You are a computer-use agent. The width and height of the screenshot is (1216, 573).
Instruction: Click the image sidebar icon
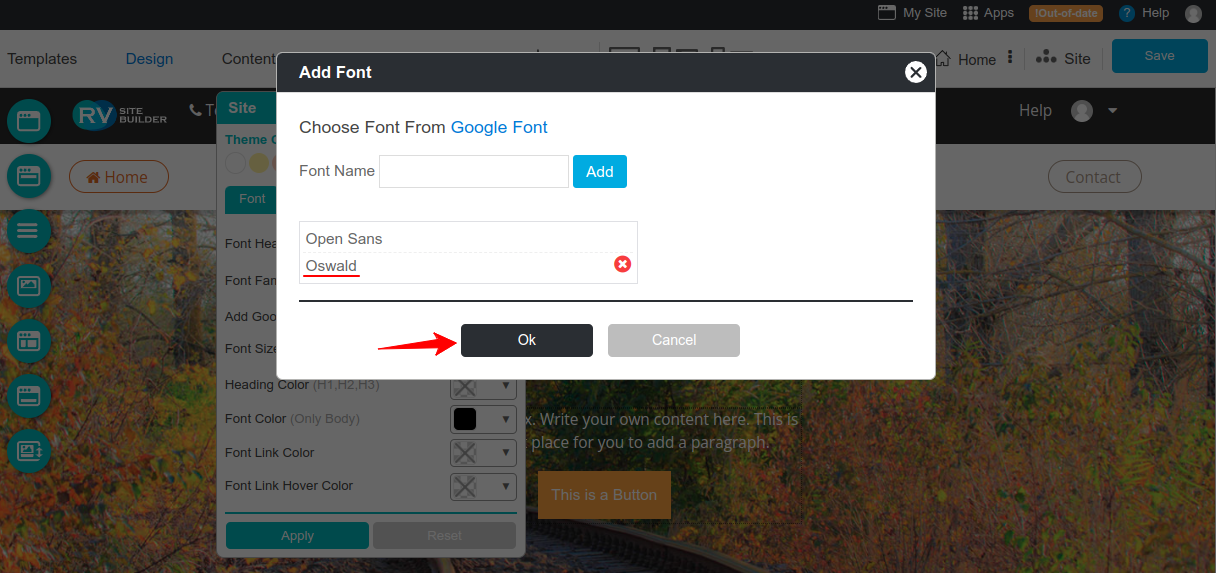pos(29,286)
